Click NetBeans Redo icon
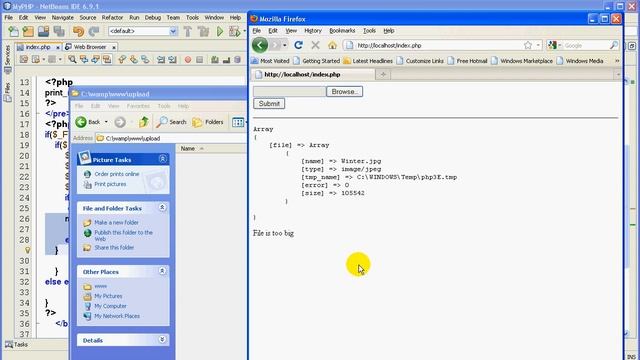Image resolution: width=640 pixels, height=360 pixels. [94, 31]
